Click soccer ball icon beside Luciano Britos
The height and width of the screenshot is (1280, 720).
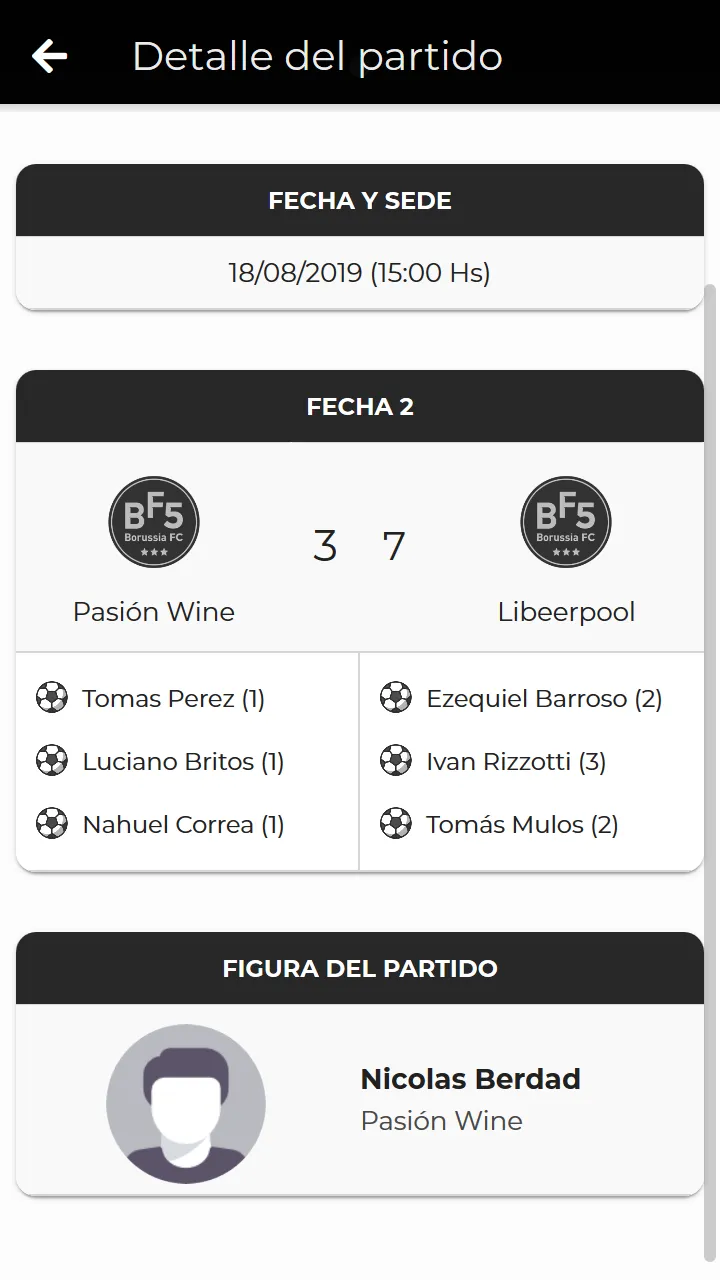52,760
